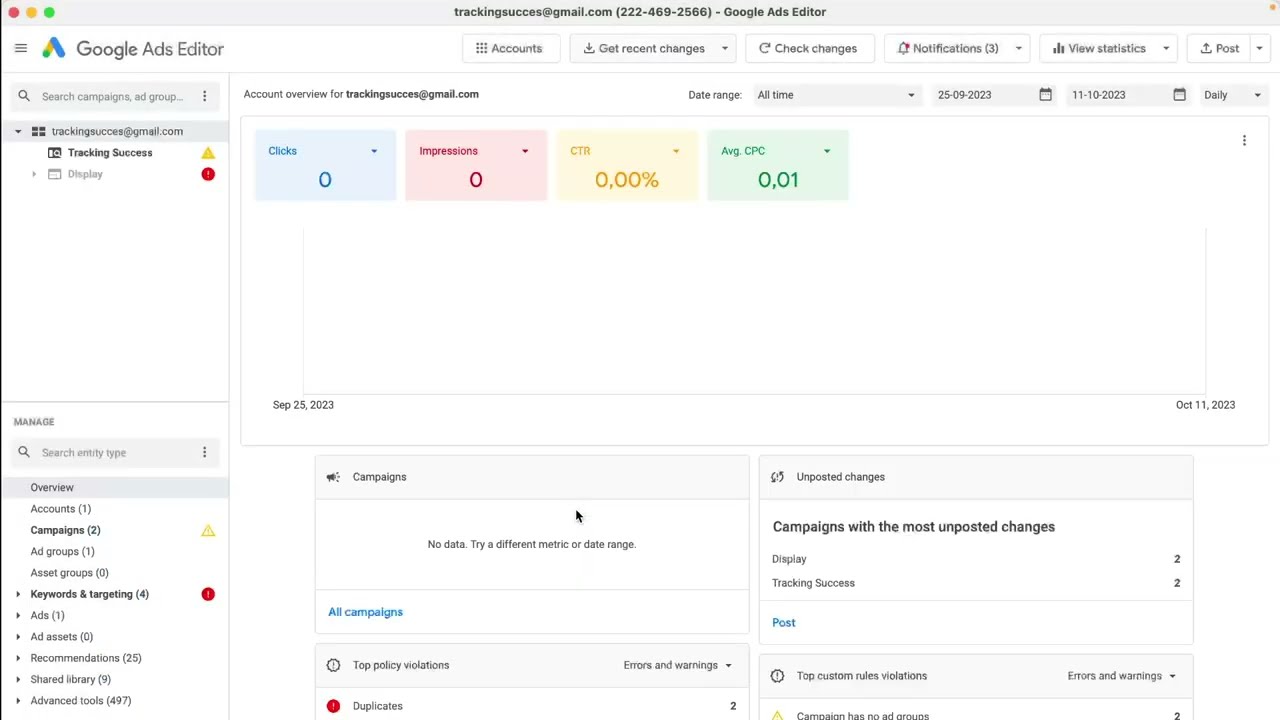The height and width of the screenshot is (720, 1280).
Task: Open the Avg. CPC metric dropdown
Action: [827, 151]
